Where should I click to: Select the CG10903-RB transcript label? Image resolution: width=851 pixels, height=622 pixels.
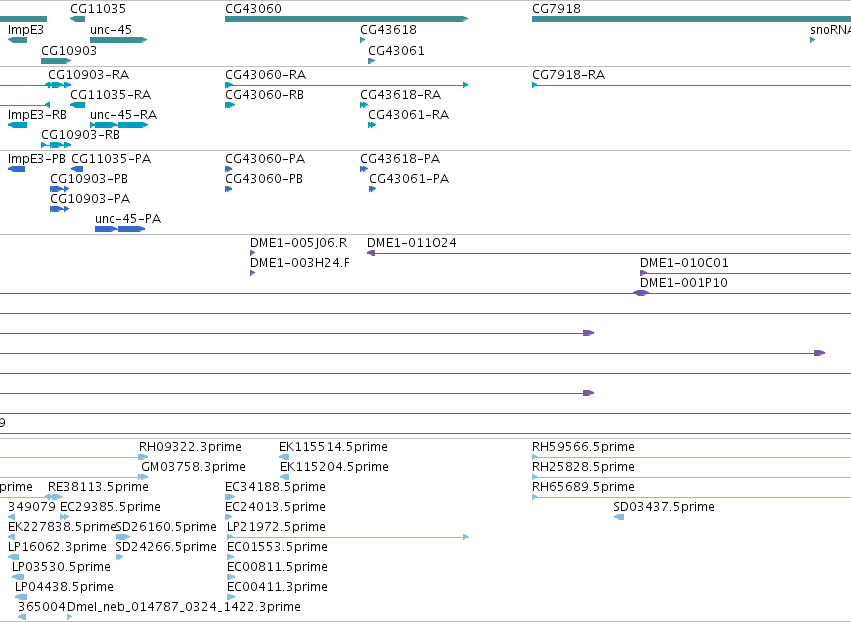pyautogui.click(x=80, y=135)
